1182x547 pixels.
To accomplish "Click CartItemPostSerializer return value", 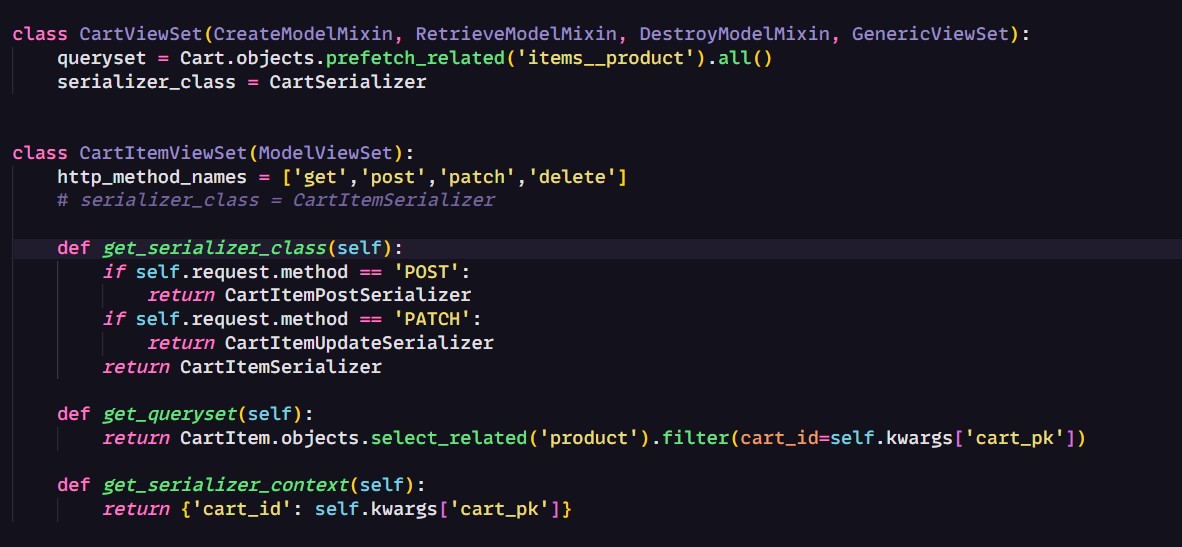I will point(348,295).
